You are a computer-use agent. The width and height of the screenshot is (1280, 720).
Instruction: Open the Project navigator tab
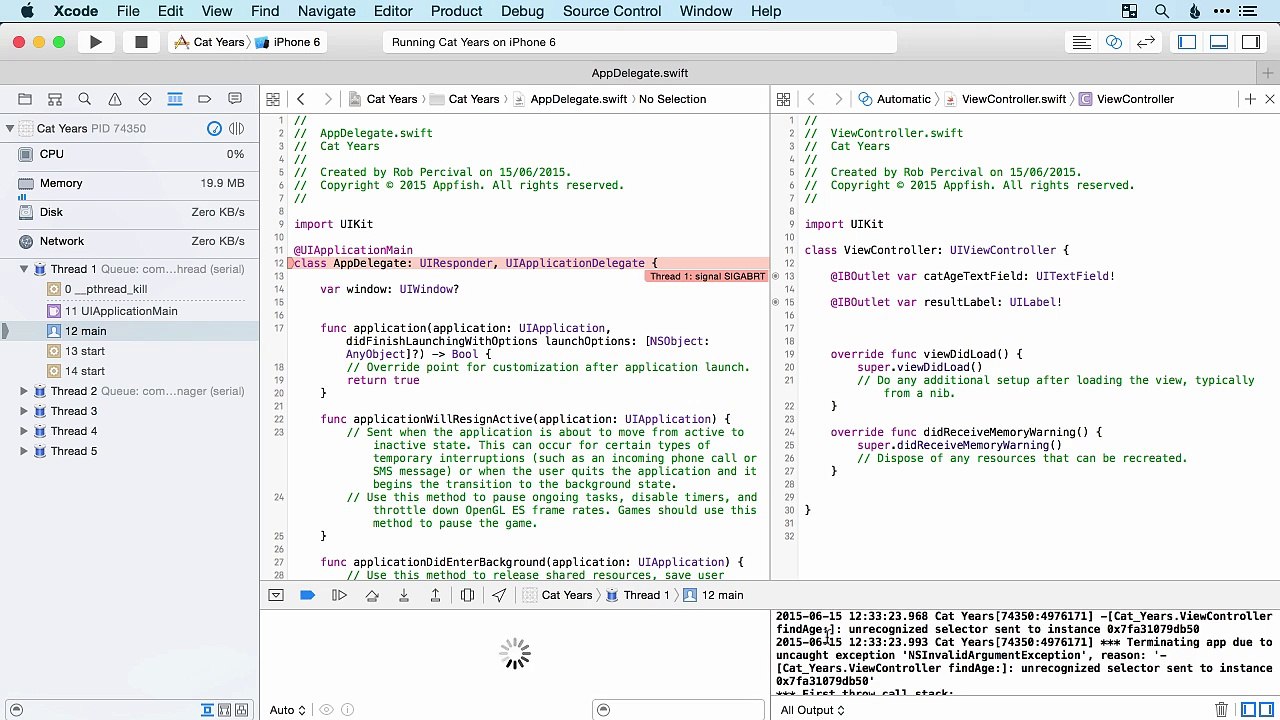pos(25,99)
